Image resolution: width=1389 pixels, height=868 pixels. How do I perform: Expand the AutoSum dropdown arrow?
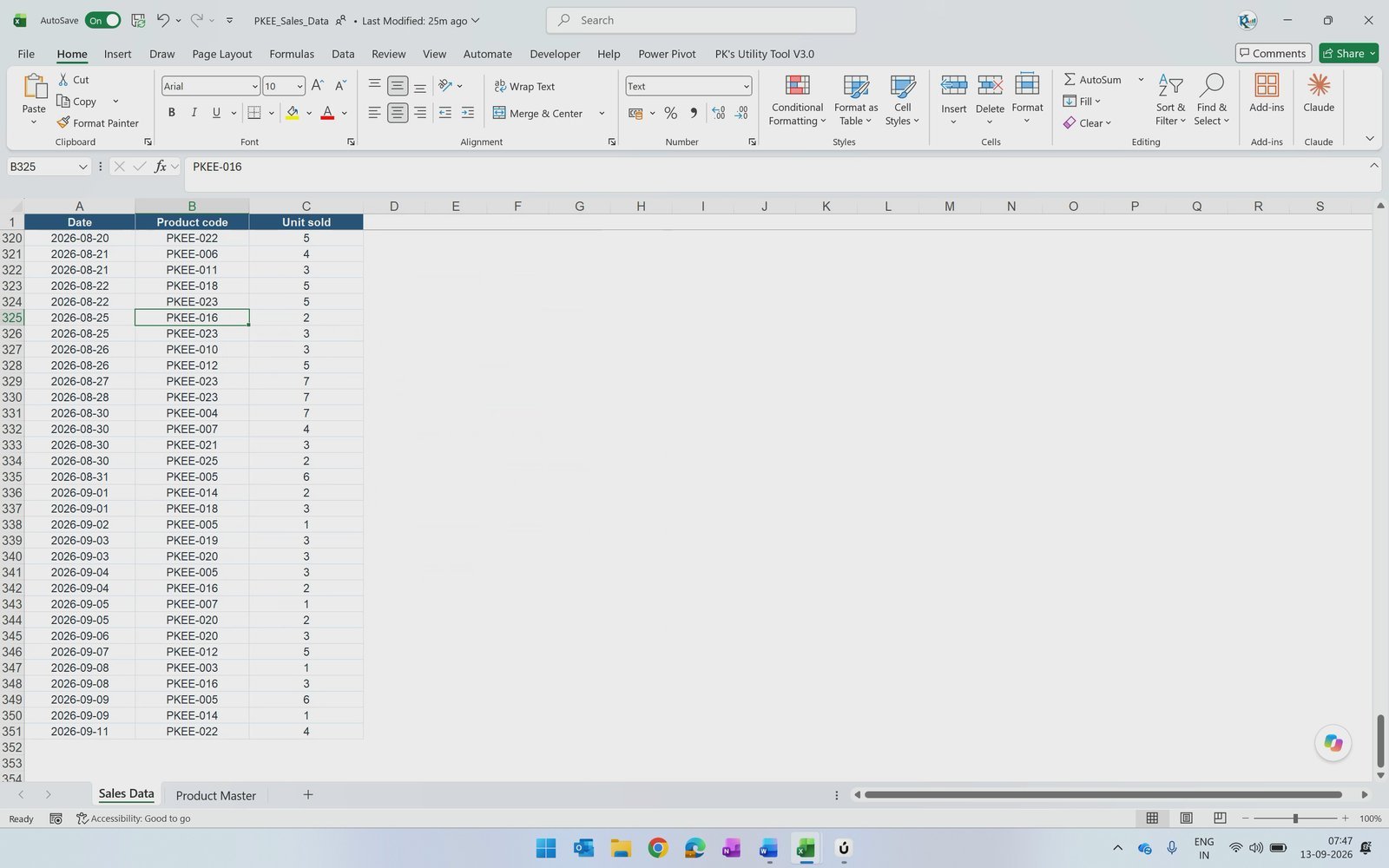pyautogui.click(x=1141, y=79)
